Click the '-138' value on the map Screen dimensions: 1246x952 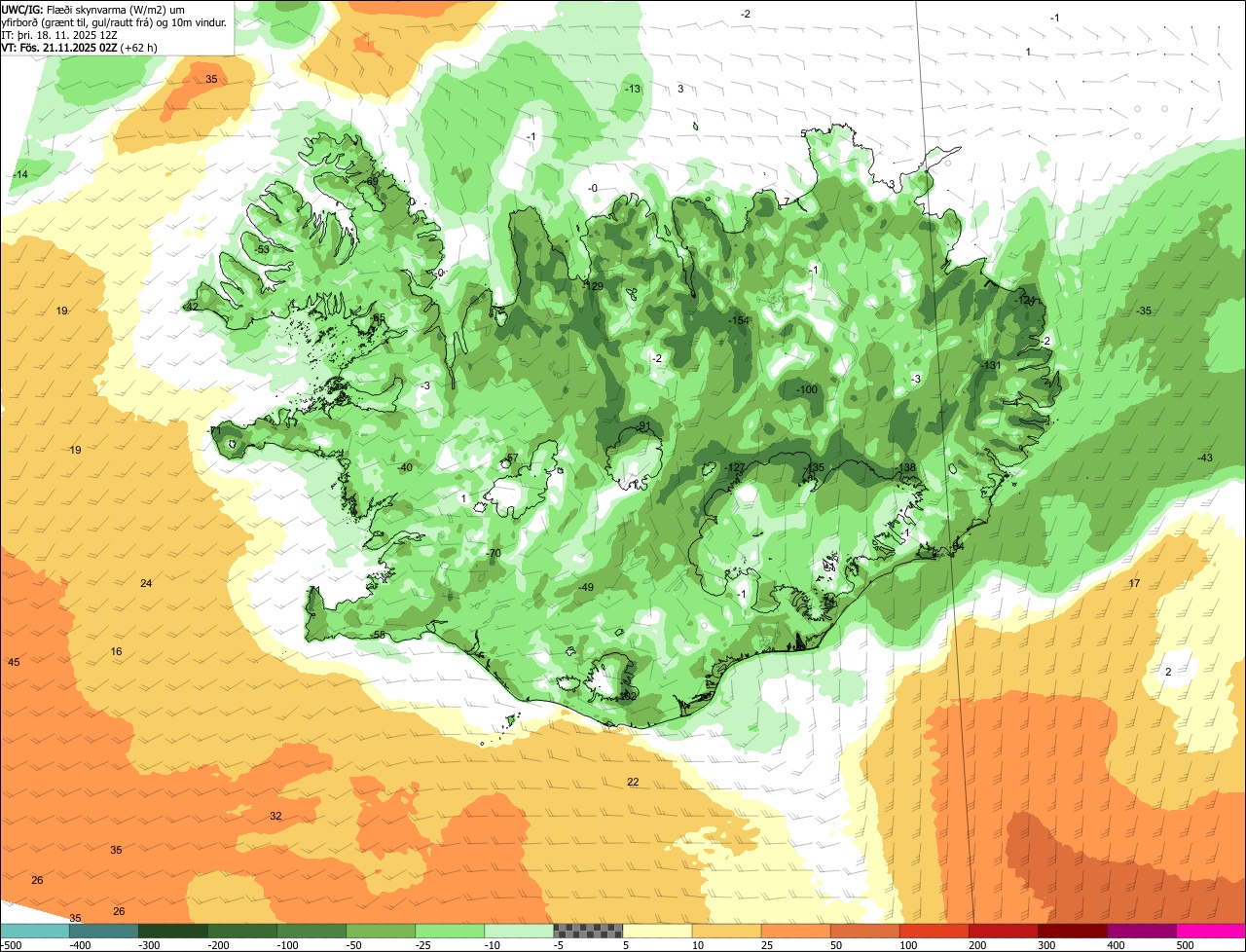(906, 468)
